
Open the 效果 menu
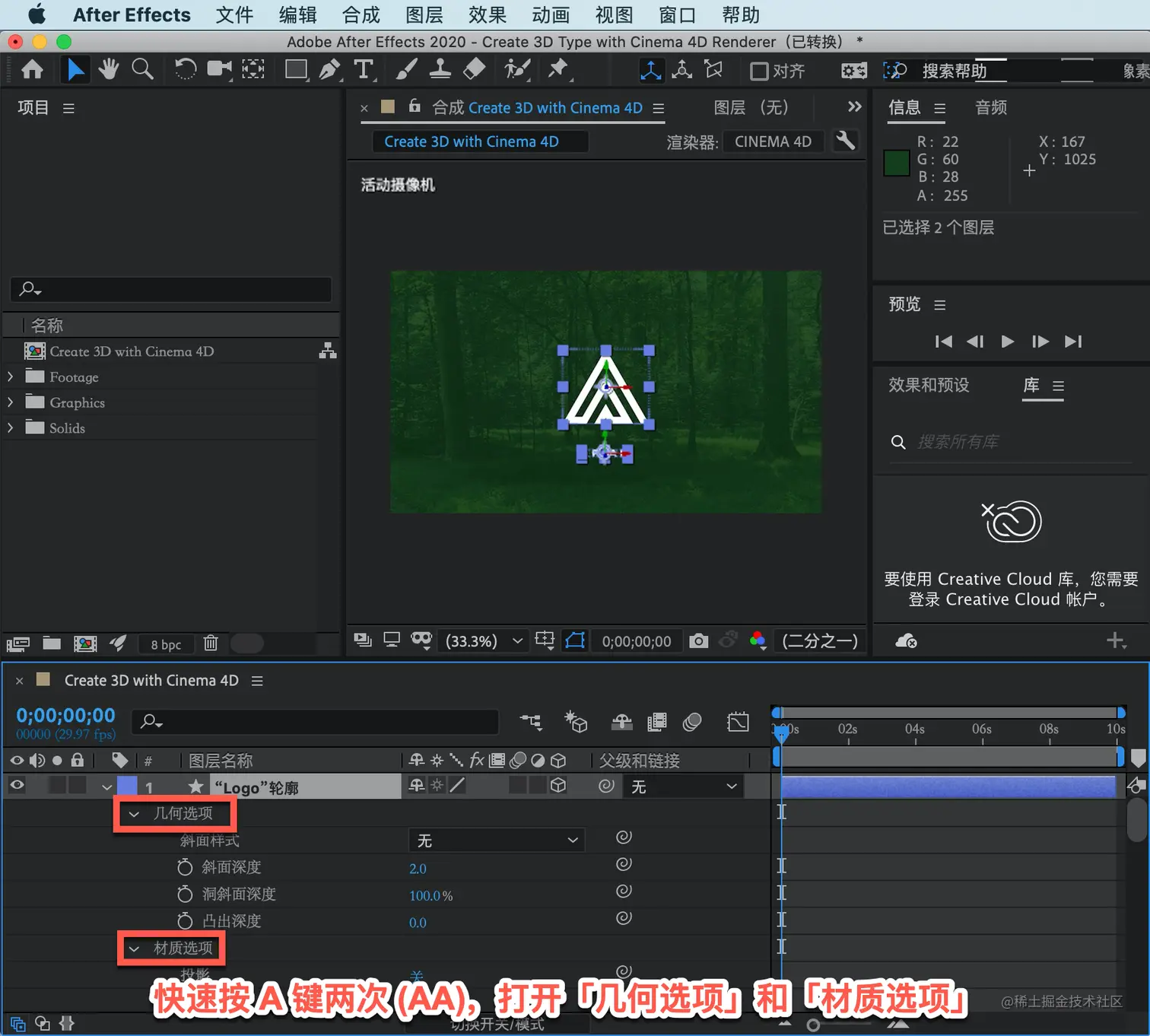488,14
